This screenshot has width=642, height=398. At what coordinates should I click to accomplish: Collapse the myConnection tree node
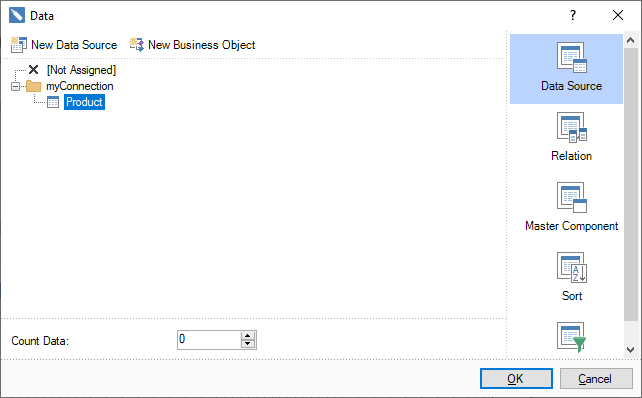pyautogui.click(x=16, y=86)
